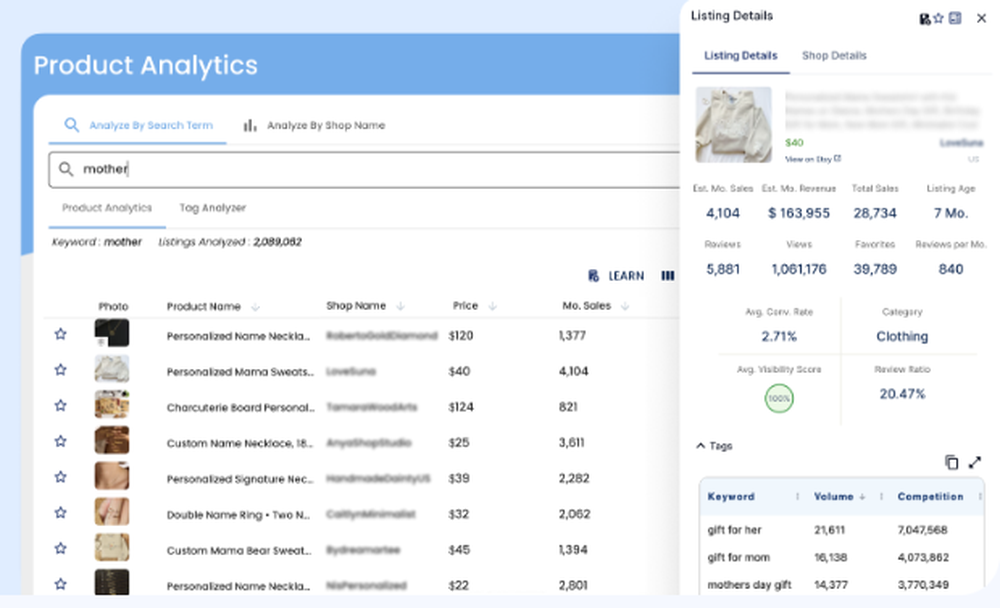
Task: Click the Product Name column header
Action: point(204,307)
